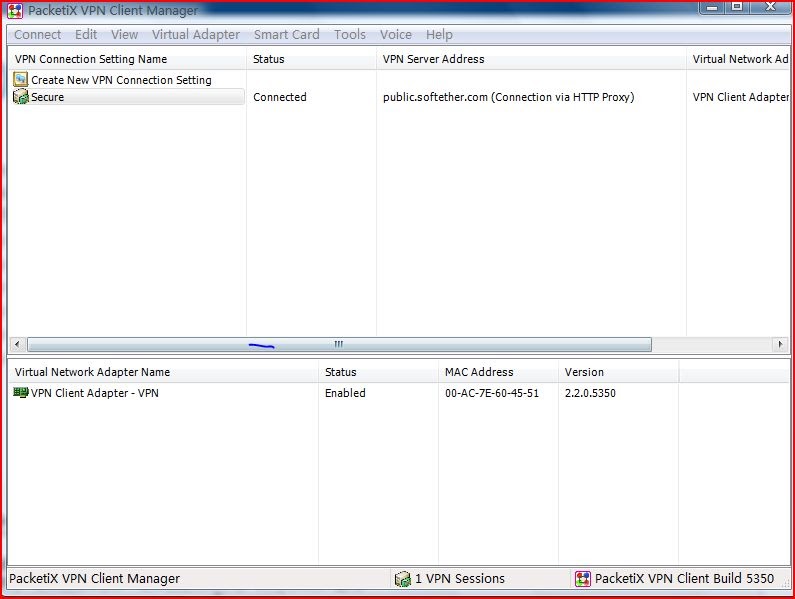This screenshot has width=795, height=599.
Task: Click the Virtual Network Ad column header
Action: [738, 59]
